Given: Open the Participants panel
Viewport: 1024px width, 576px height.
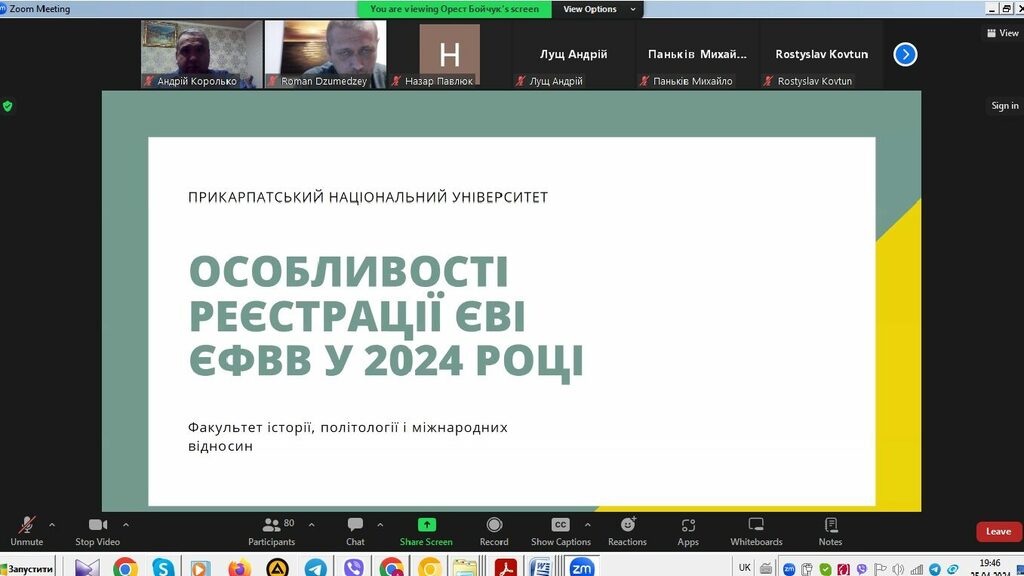Looking at the screenshot, I should [x=271, y=528].
